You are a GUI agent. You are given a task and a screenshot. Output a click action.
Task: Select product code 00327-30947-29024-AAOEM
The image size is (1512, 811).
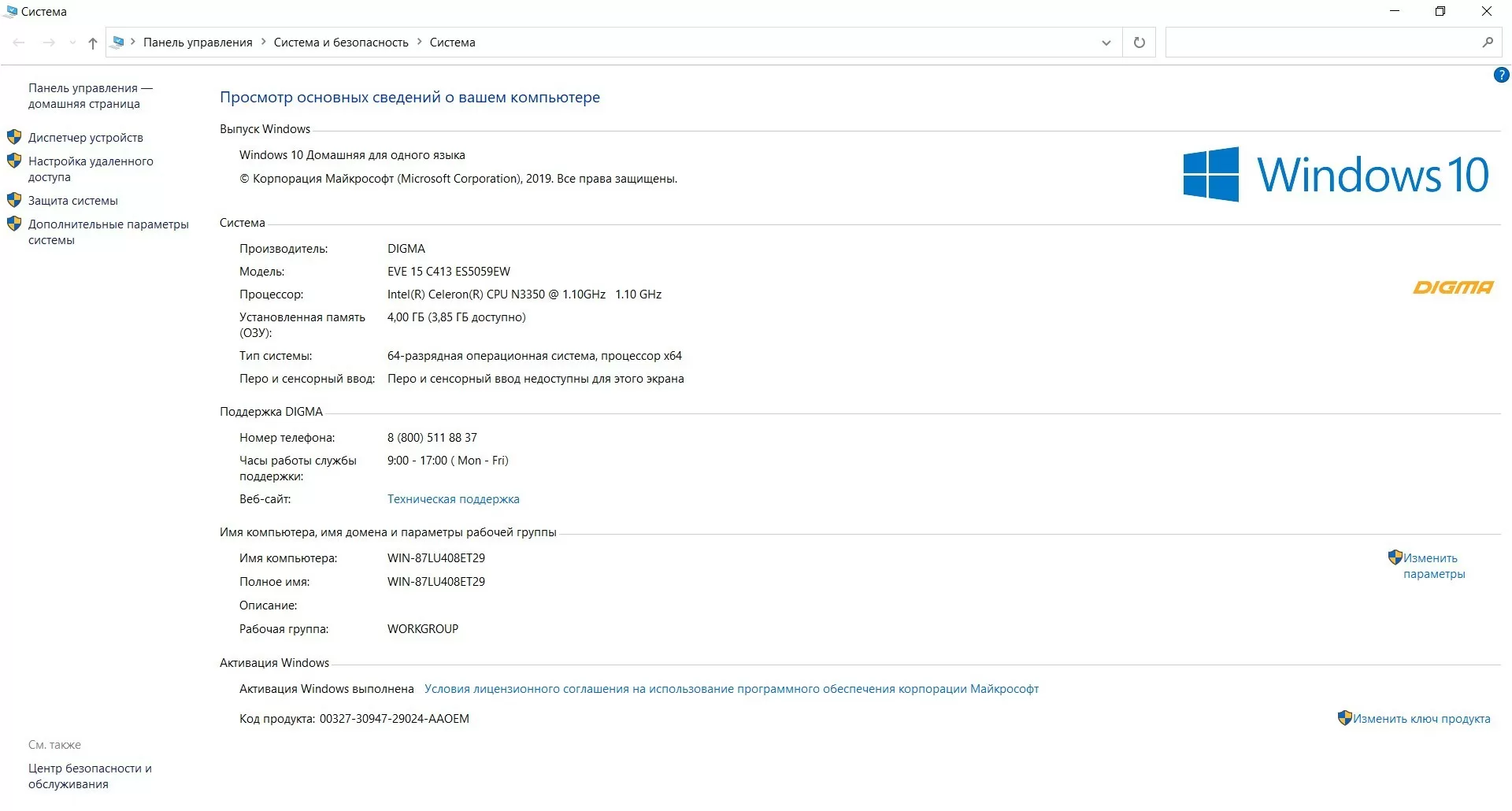[x=394, y=719]
